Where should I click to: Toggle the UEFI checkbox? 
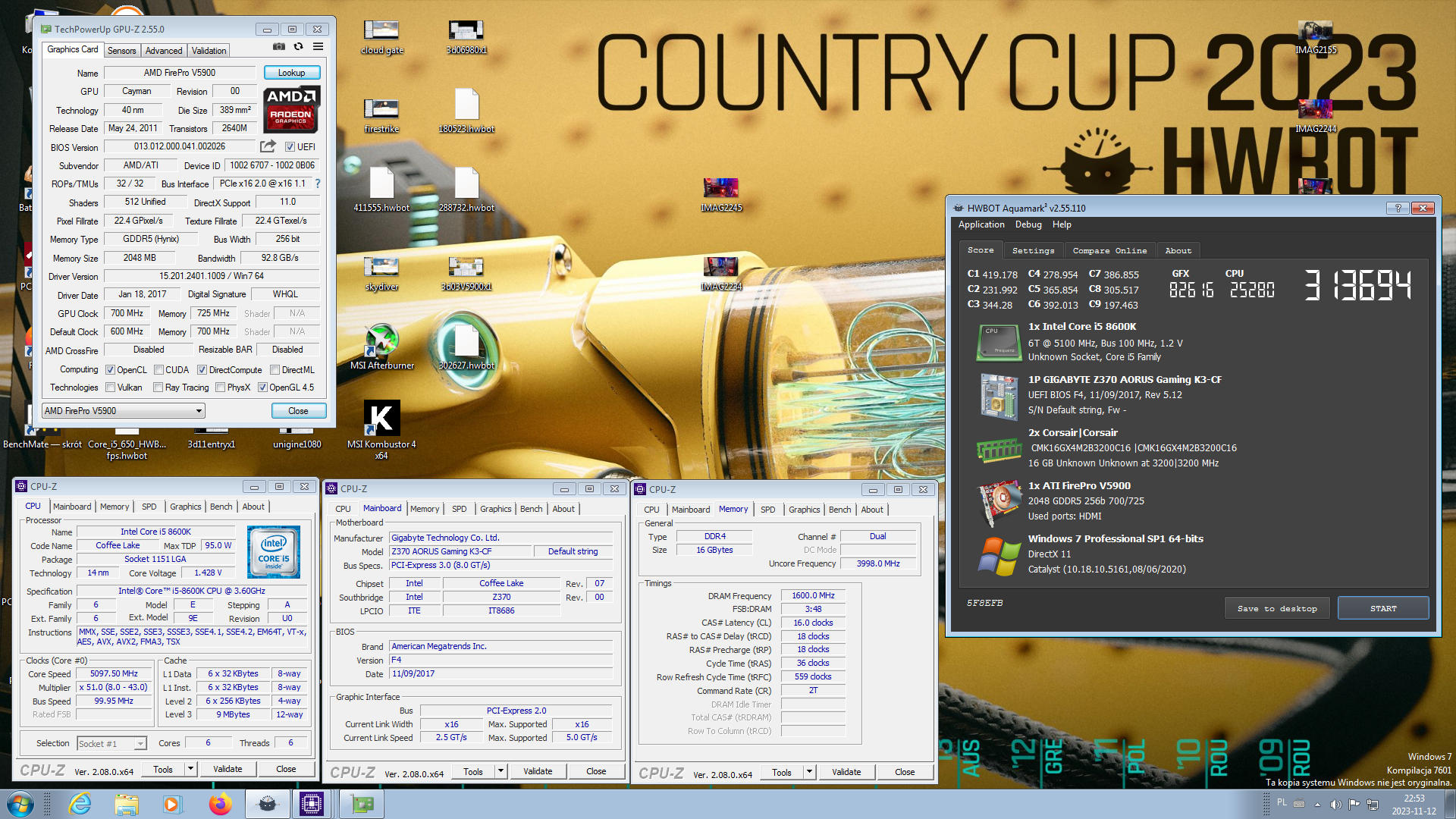[290, 147]
